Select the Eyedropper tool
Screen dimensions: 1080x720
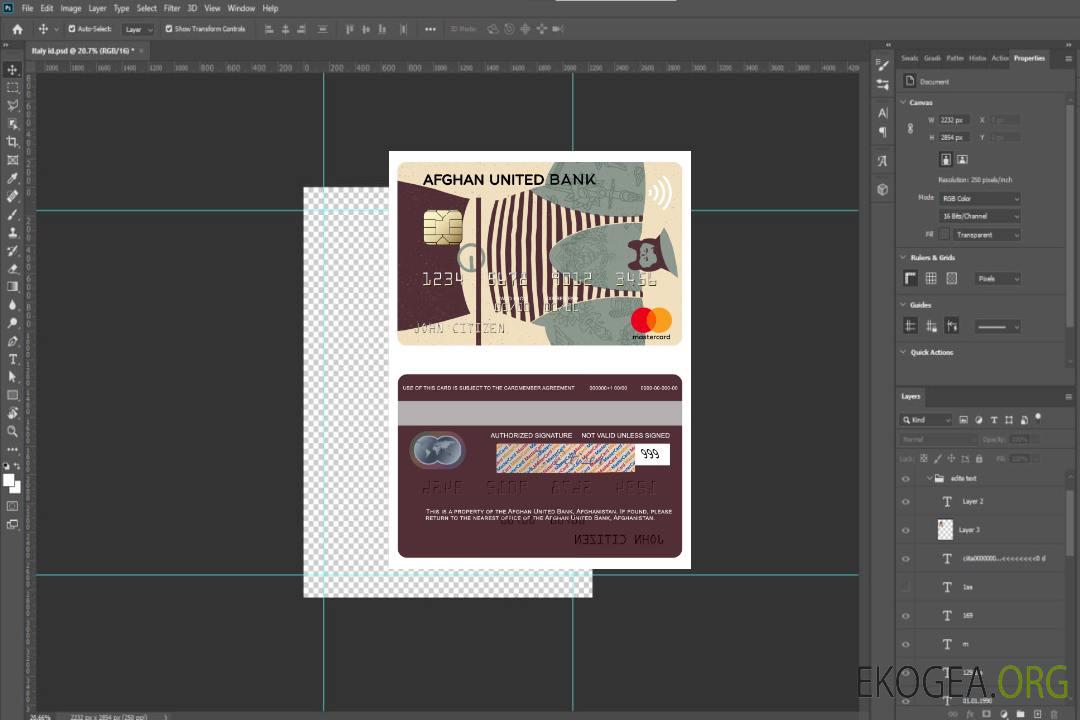click(13, 178)
